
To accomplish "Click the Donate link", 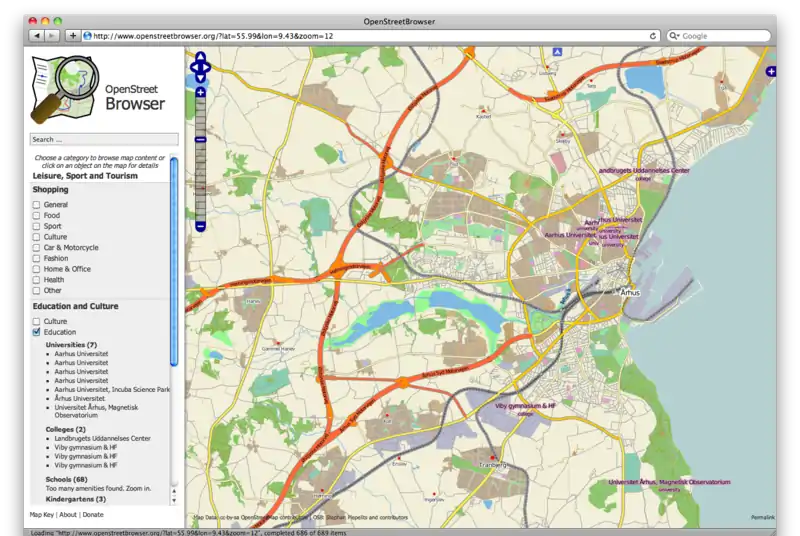I will [x=92, y=514].
